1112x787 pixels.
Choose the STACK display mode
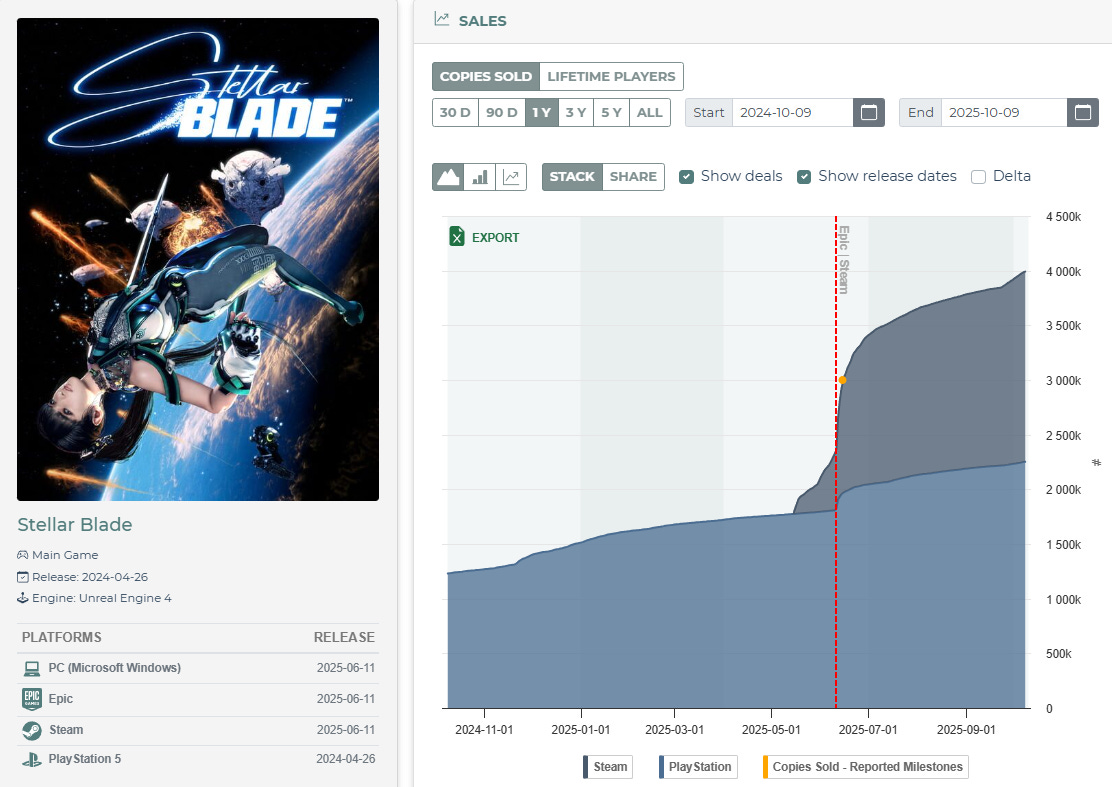572,177
